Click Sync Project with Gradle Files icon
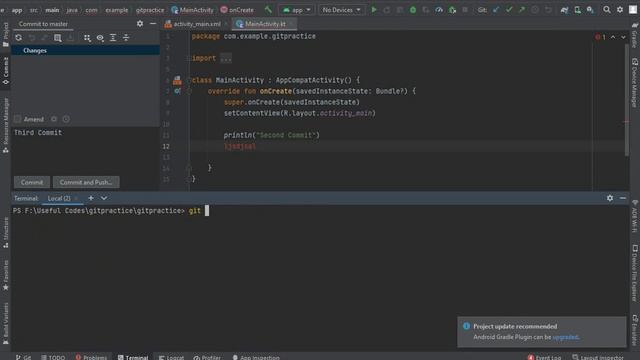Image resolution: width=640 pixels, height=360 pixels. [564, 9]
